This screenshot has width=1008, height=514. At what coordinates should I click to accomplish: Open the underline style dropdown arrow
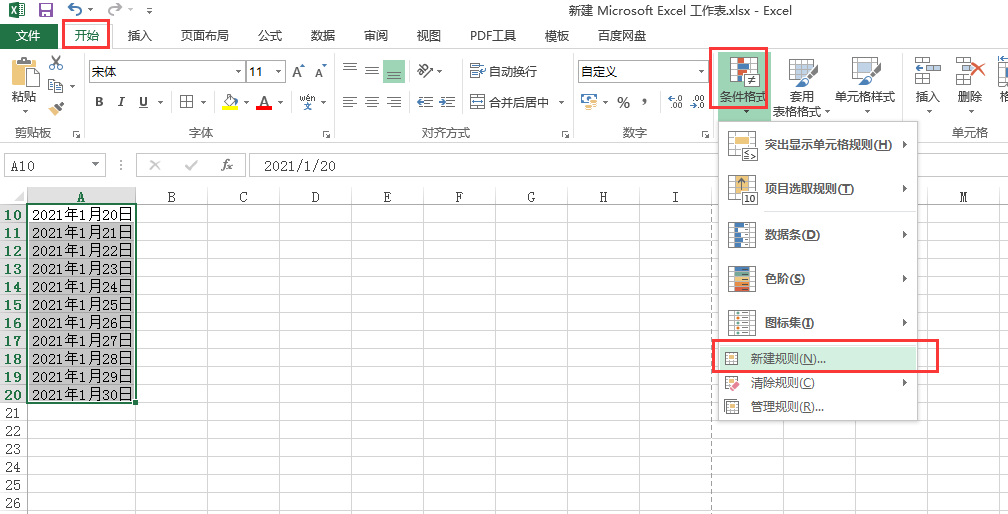click(x=159, y=102)
